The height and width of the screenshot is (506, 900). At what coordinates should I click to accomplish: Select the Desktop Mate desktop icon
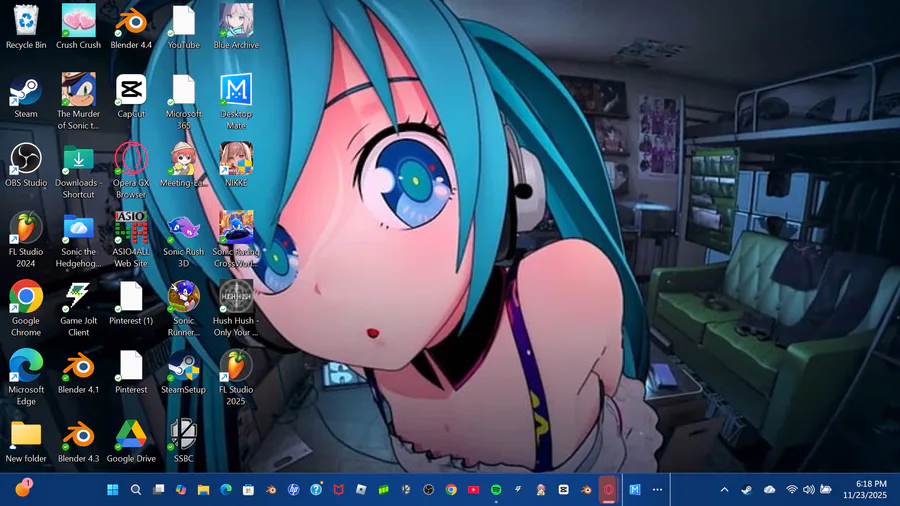click(236, 102)
